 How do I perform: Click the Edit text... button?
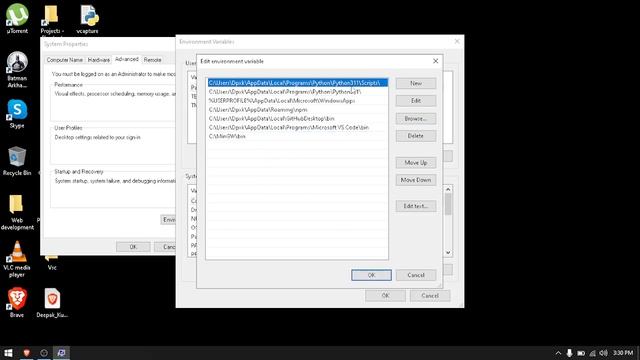click(416, 206)
